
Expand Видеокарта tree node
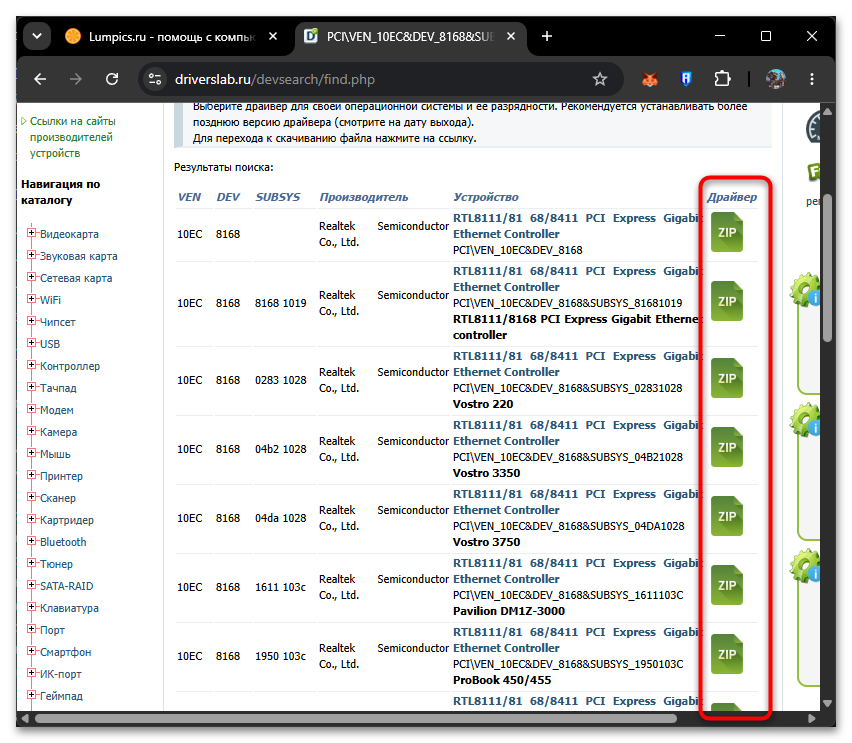click(x=32, y=233)
